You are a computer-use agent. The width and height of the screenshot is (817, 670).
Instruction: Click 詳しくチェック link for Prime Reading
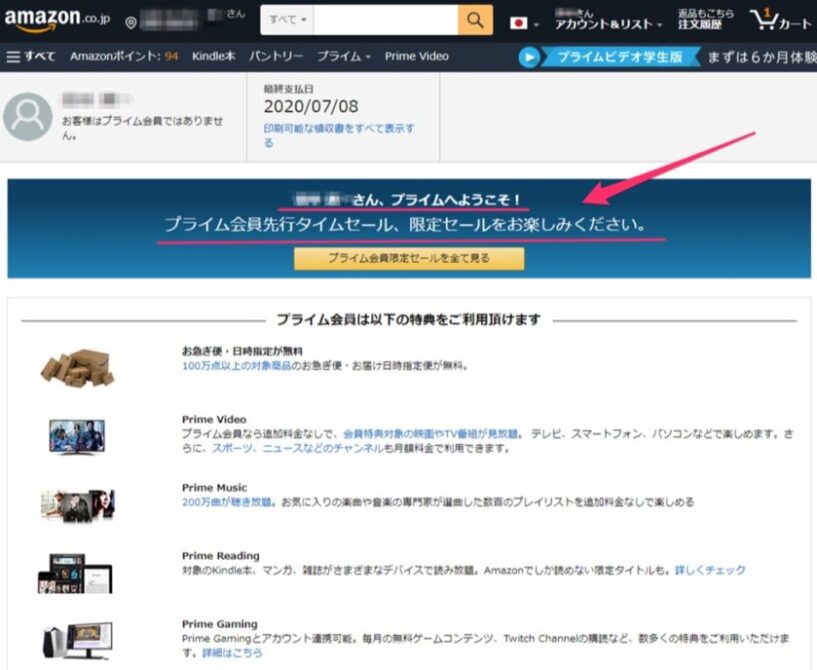pyautogui.click(x=710, y=570)
